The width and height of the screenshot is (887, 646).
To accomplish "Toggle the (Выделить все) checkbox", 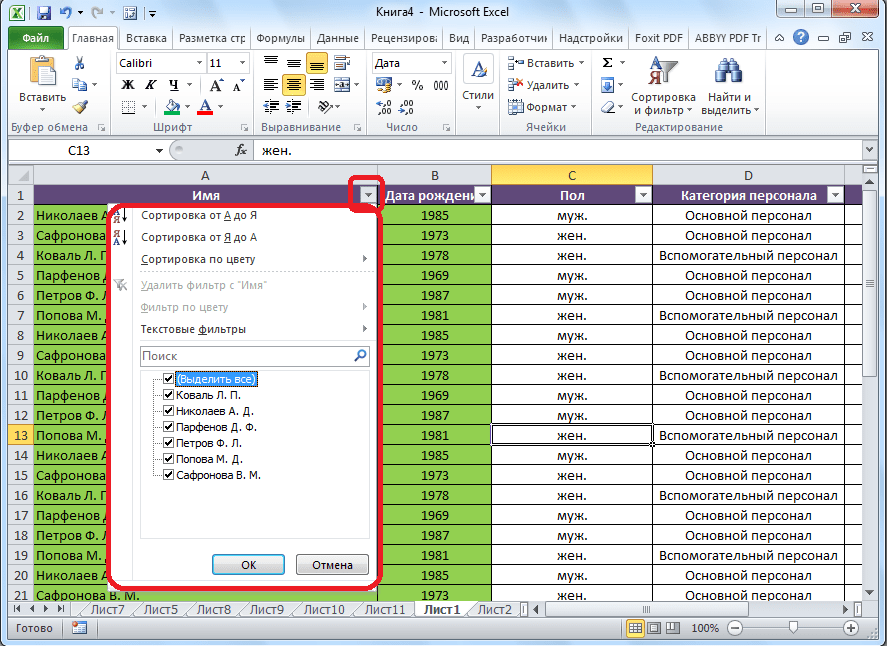I will coord(168,379).
